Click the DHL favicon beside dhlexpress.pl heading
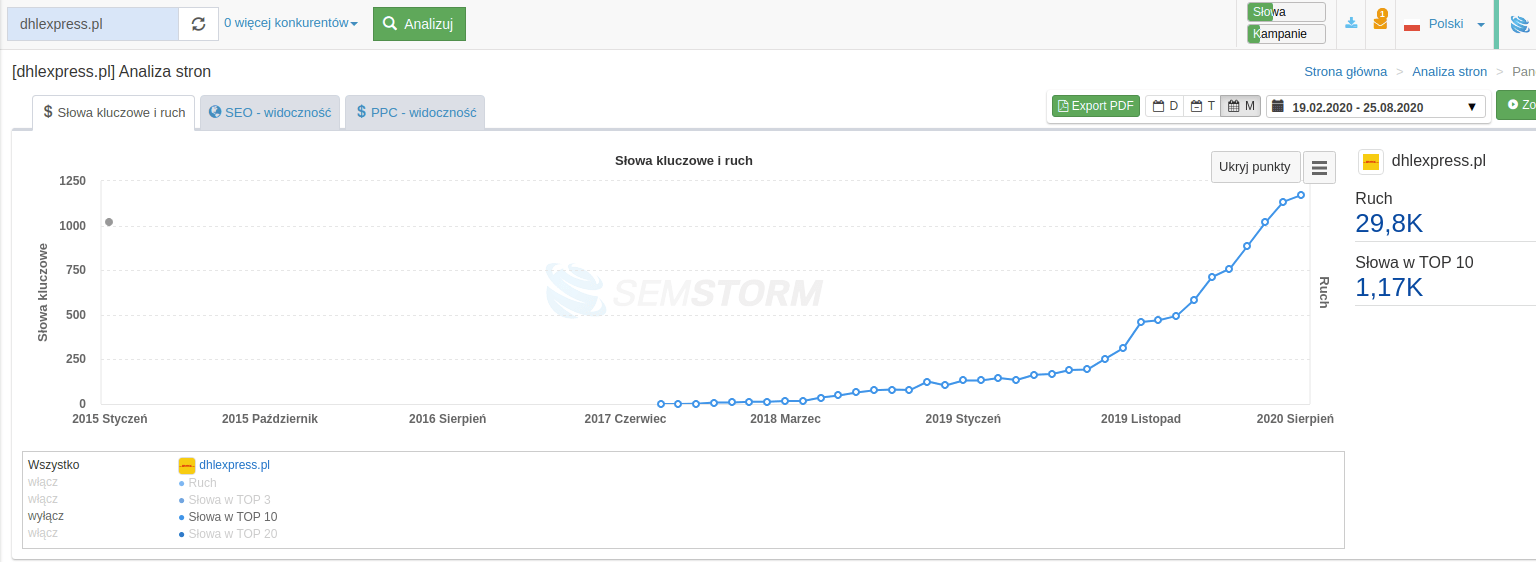The height and width of the screenshot is (562, 1536). (1371, 161)
